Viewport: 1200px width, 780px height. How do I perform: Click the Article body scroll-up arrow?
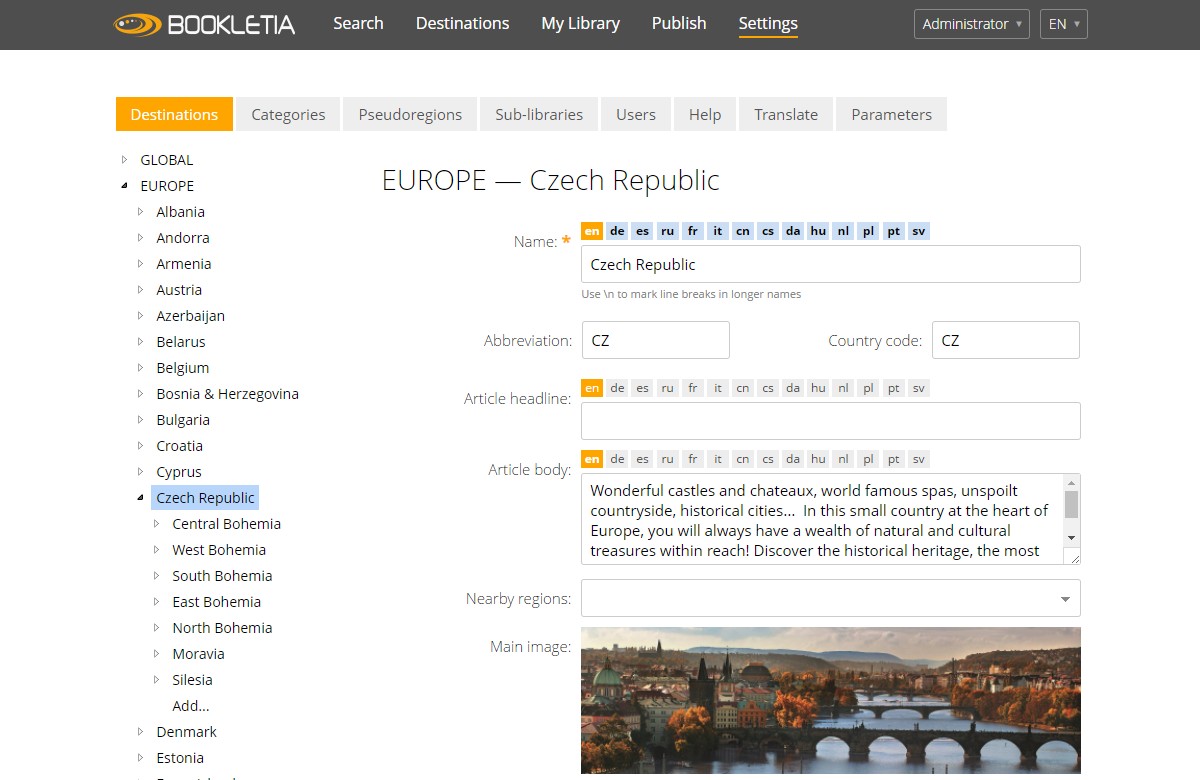[1071, 483]
